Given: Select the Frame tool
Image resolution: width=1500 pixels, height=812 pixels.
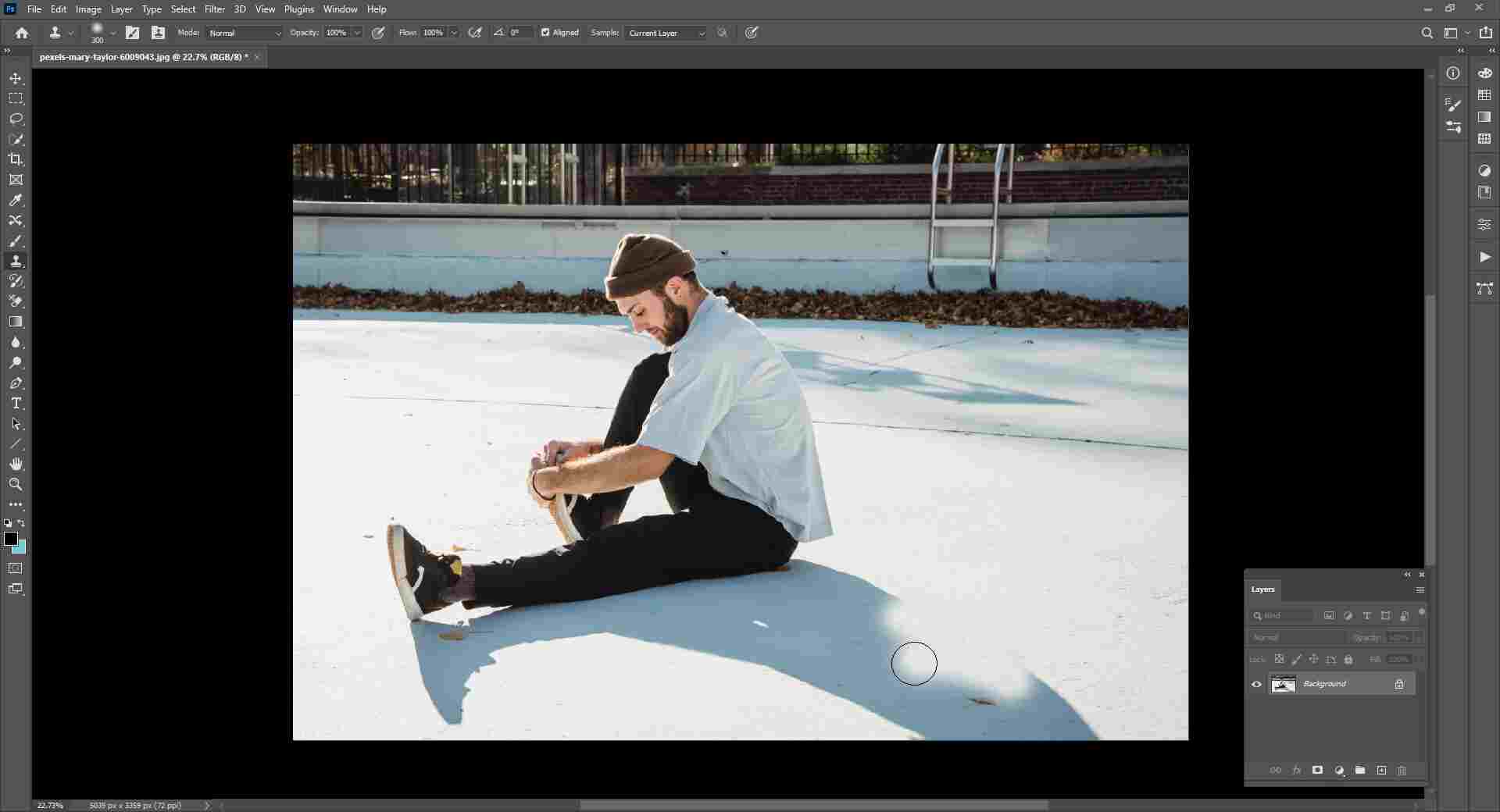Looking at the screenshot, I should click(16, 180).
